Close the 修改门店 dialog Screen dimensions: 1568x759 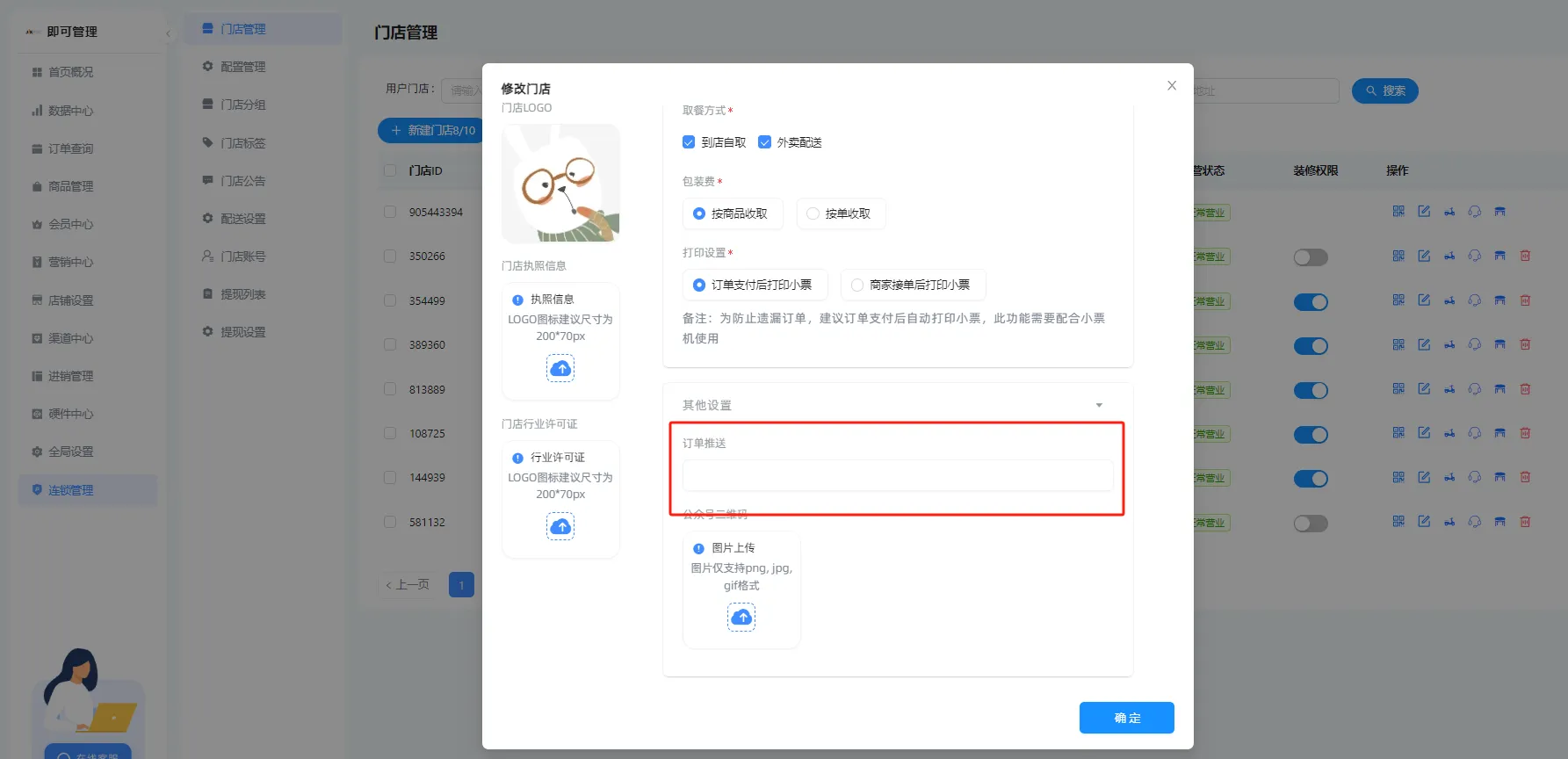[x=1172, y=85]
